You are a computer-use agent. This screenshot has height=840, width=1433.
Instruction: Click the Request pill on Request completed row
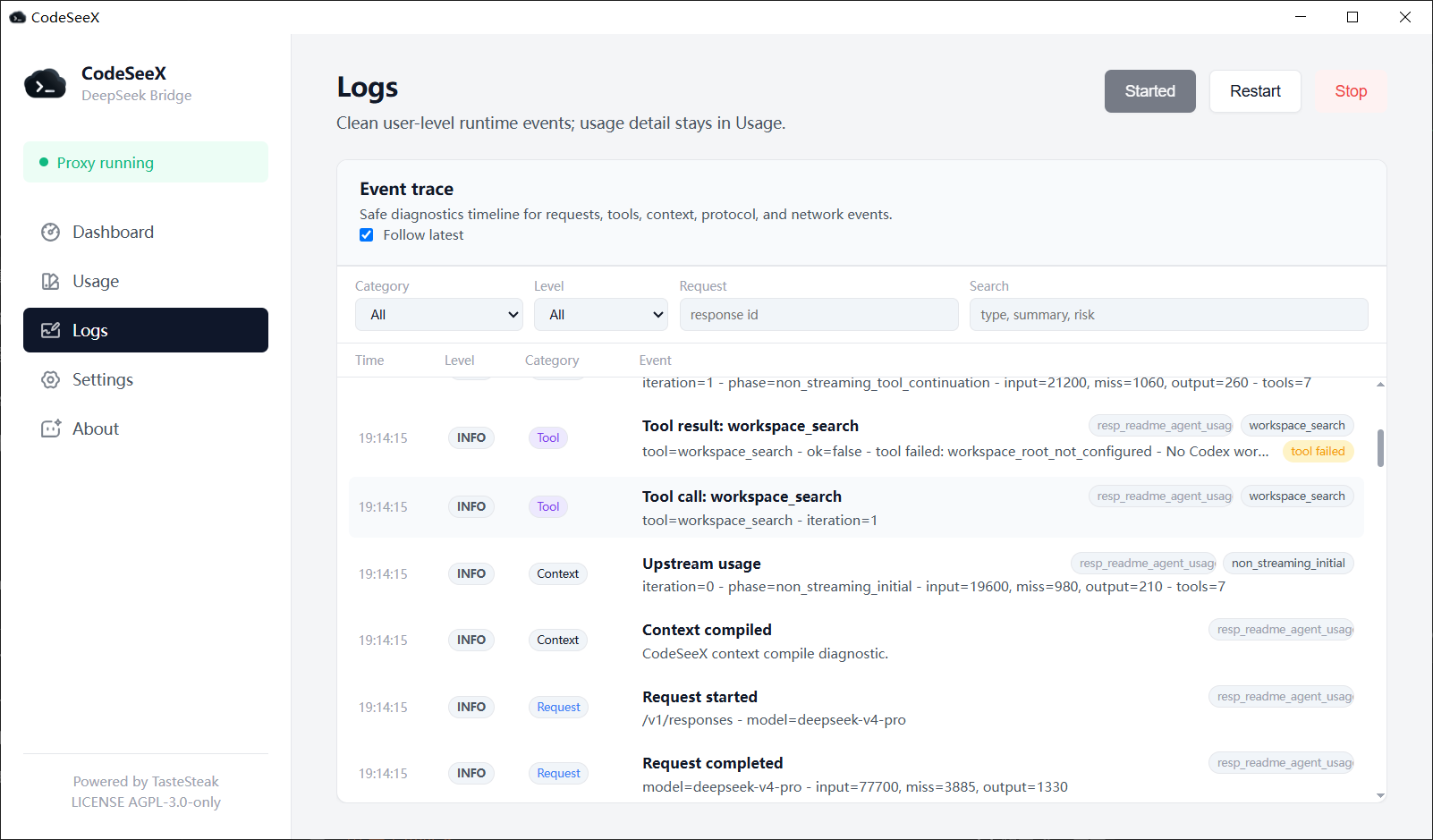pyautogui.click(x=558, y=773)
